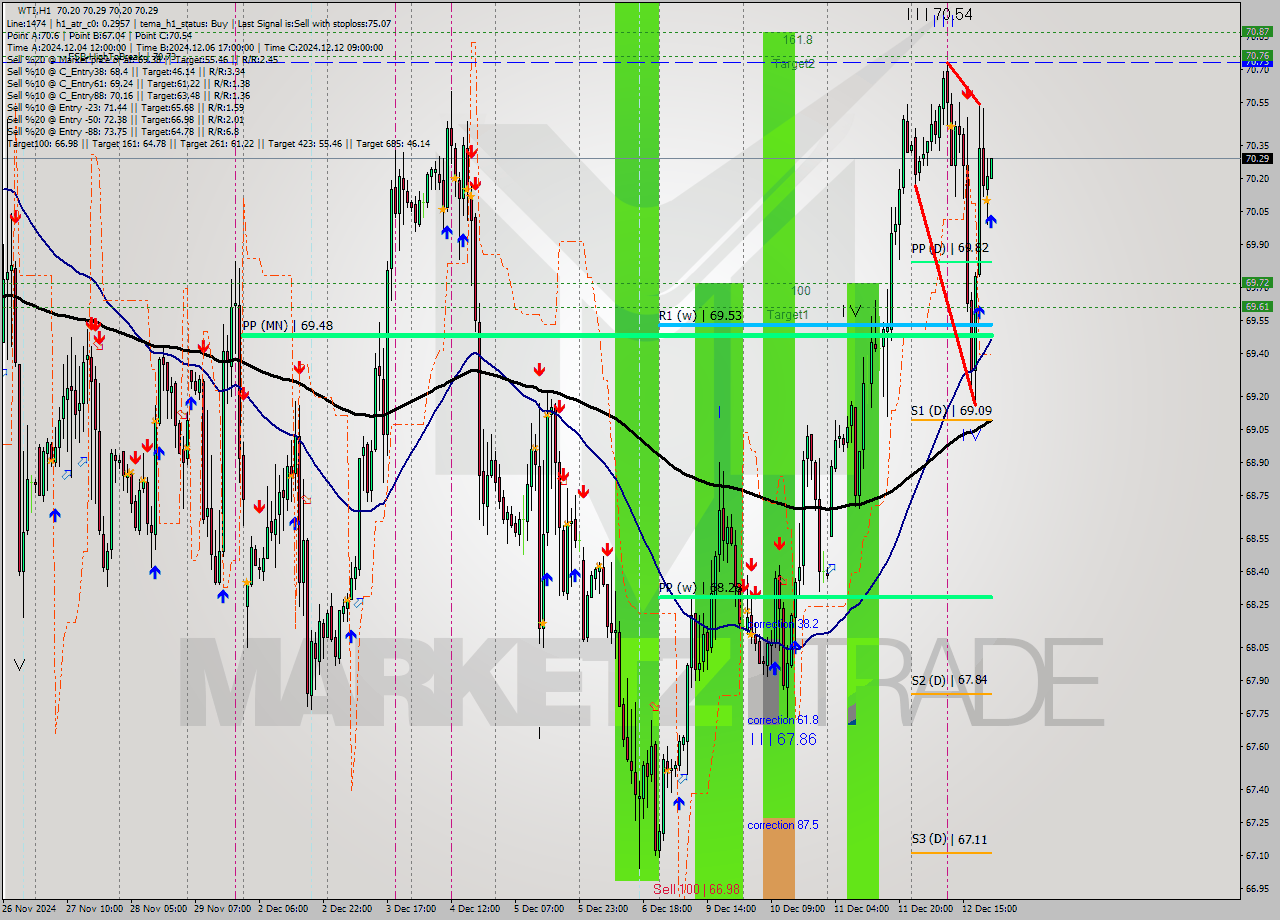Screen dimensions: 1280x920
Task: Click the '161.8' extension label
Action: tap(798, 40)
